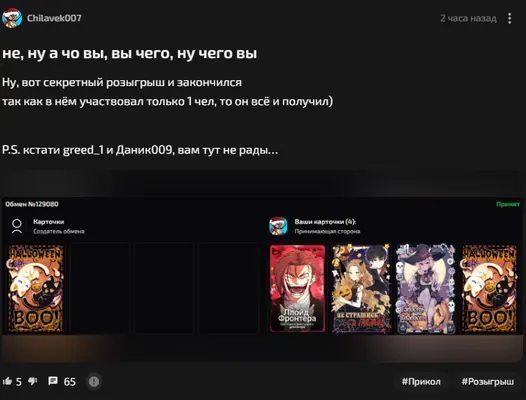
Task: Dislike the post with thumbs down
Action: point(33,381)
